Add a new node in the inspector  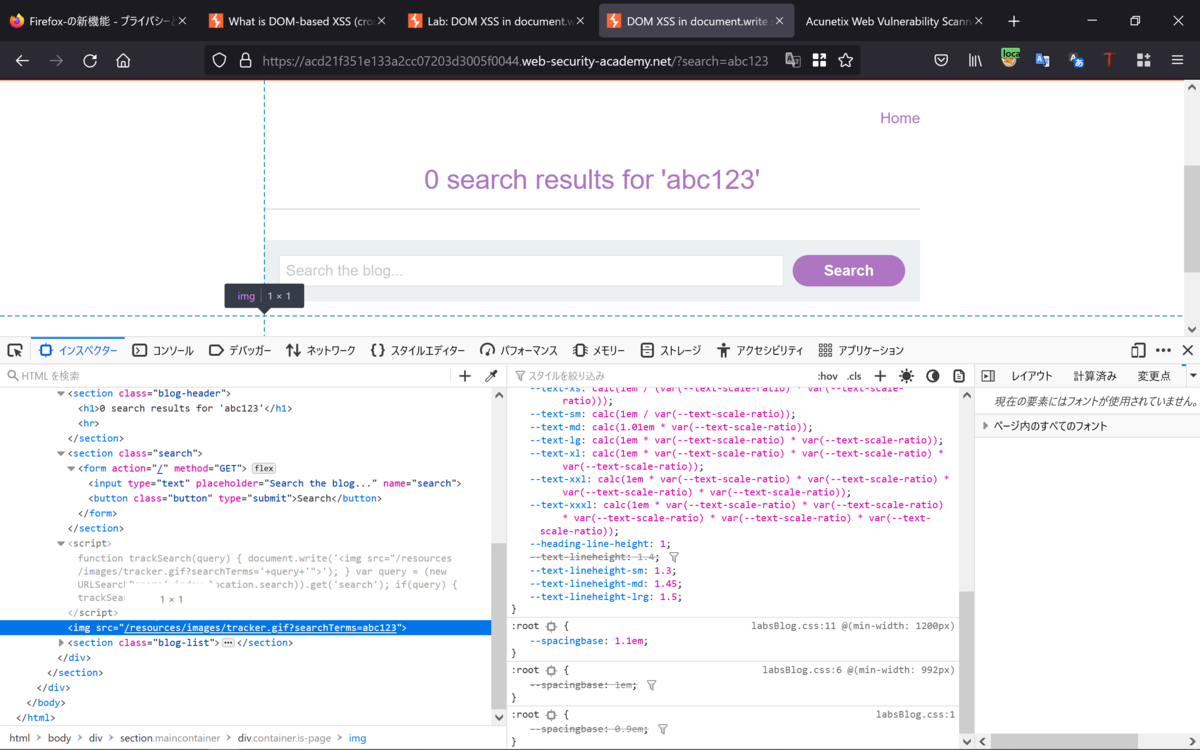point(465,376)
